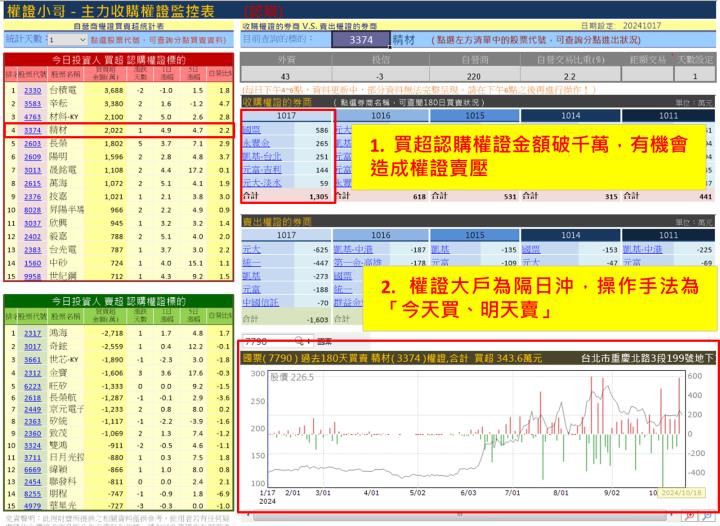
Task: Open stock code 2376 技嘉 link
Action: click(33, 197)
